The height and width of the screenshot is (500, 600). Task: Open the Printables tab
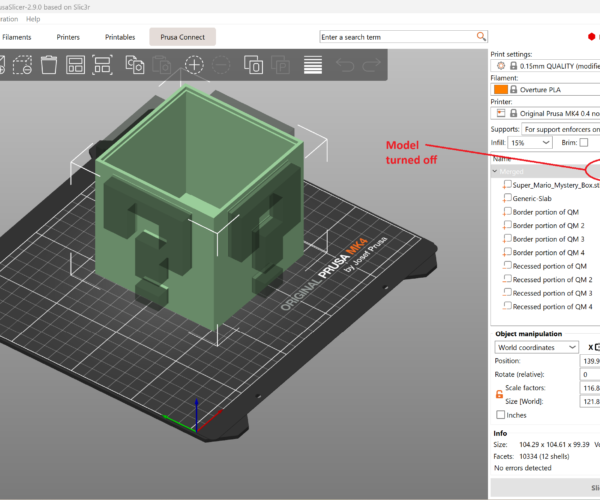[x=120, y=37]
